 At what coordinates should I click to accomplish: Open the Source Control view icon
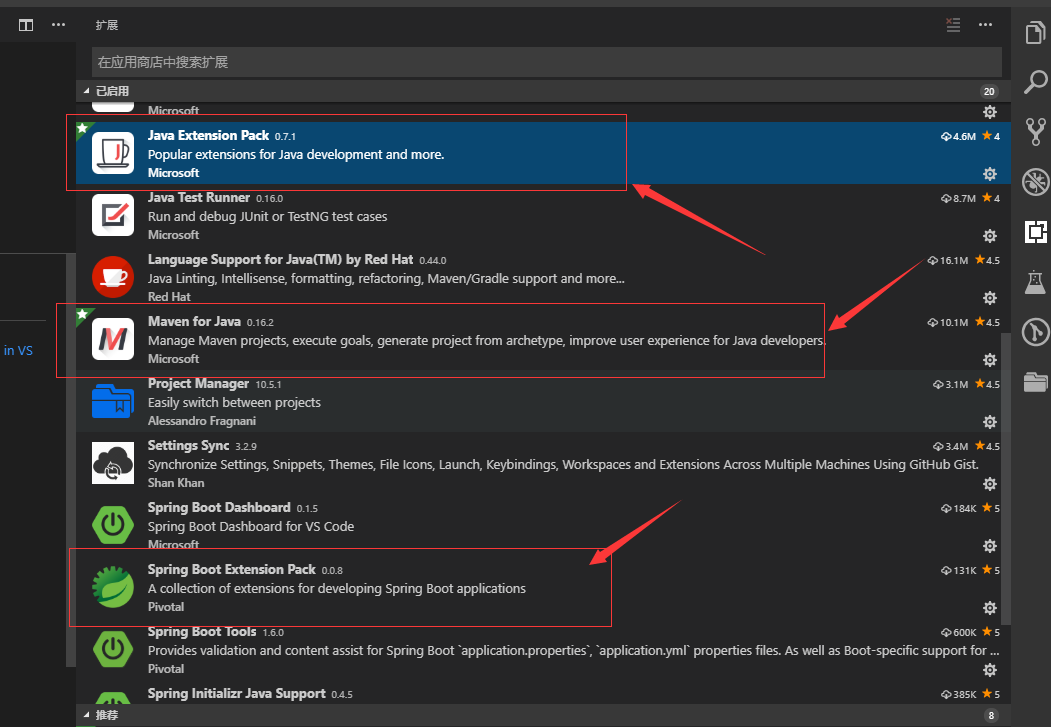(1035, 132)
